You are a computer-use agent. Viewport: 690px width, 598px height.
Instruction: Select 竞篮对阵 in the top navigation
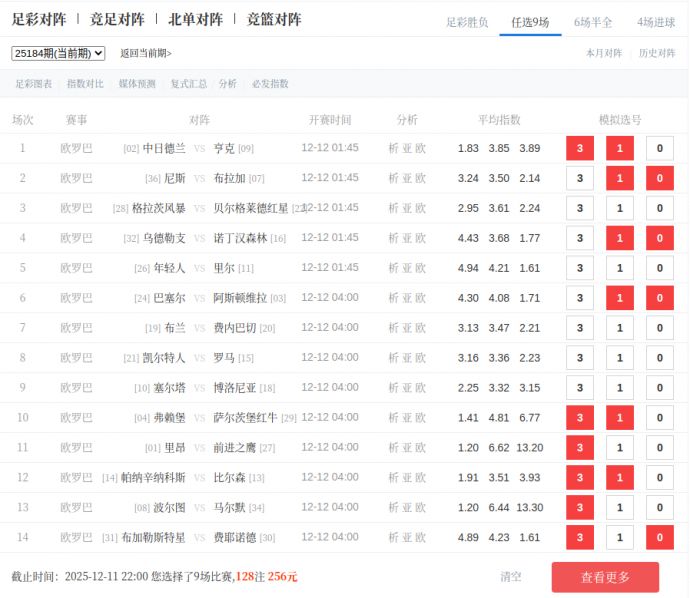point(274,19)
